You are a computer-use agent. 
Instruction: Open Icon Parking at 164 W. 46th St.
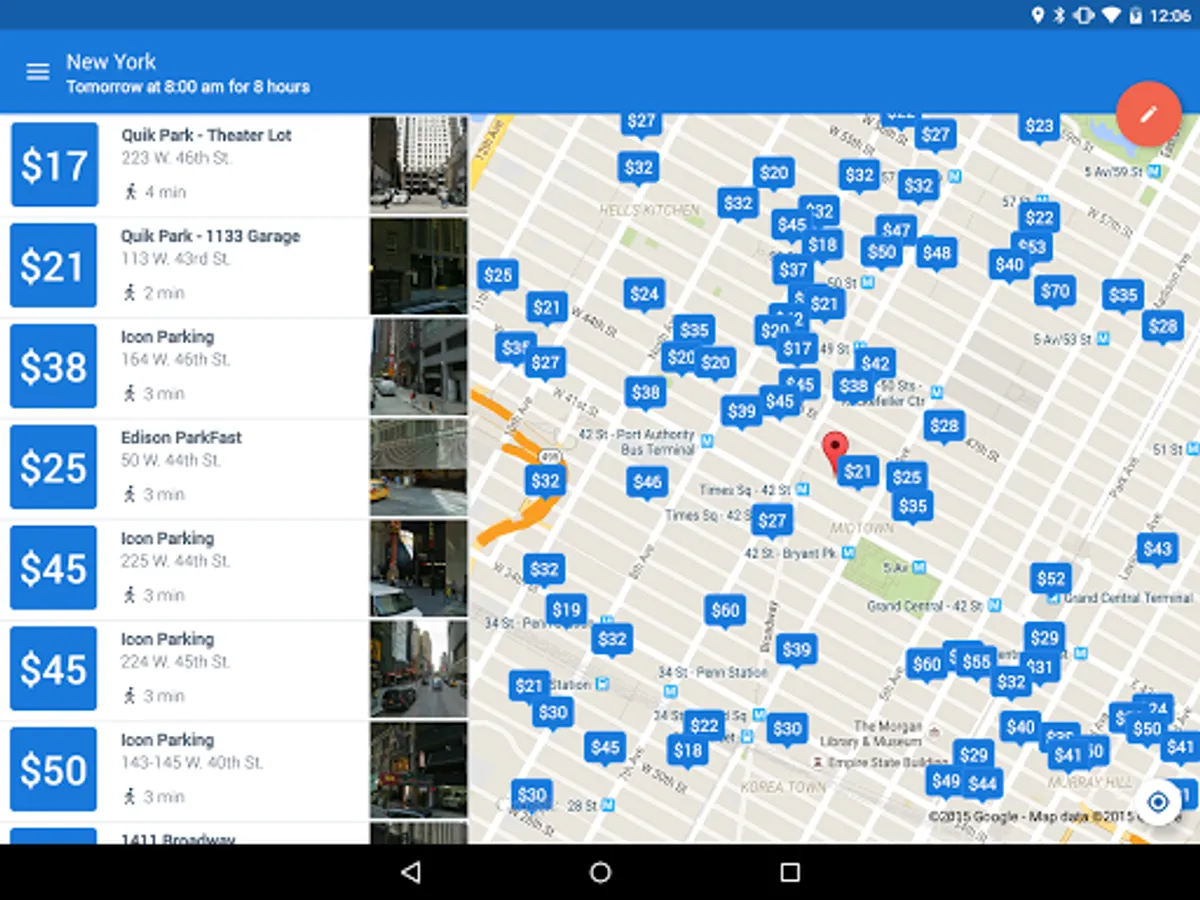point(234,367)
